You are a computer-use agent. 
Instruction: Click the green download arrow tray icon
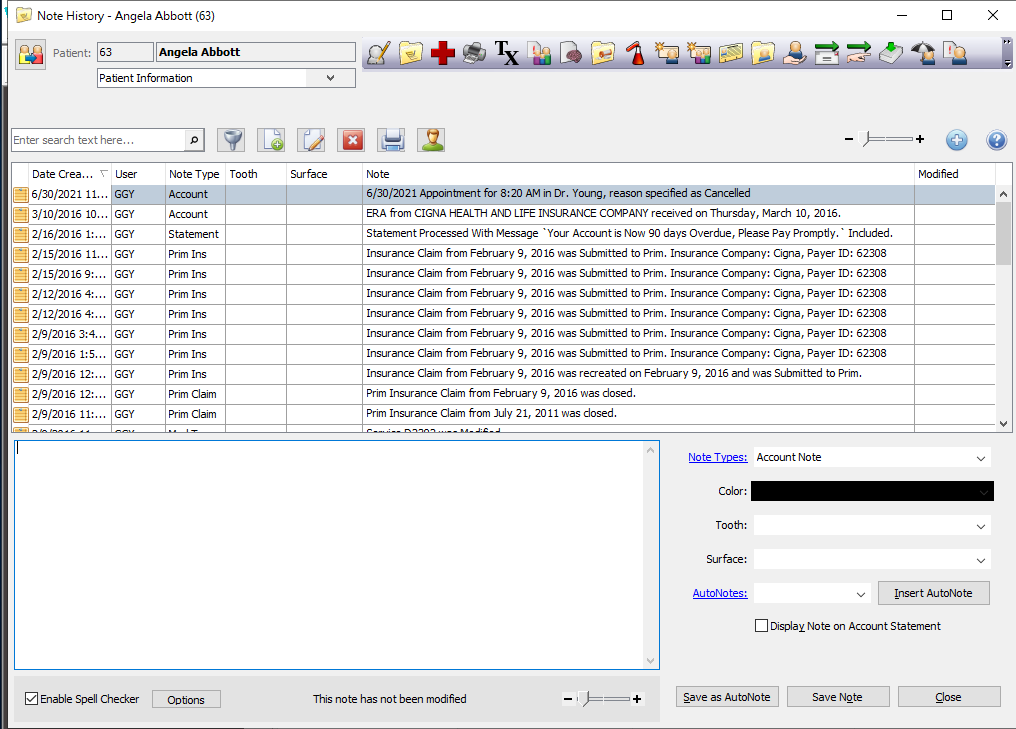(x=891, y=53)
